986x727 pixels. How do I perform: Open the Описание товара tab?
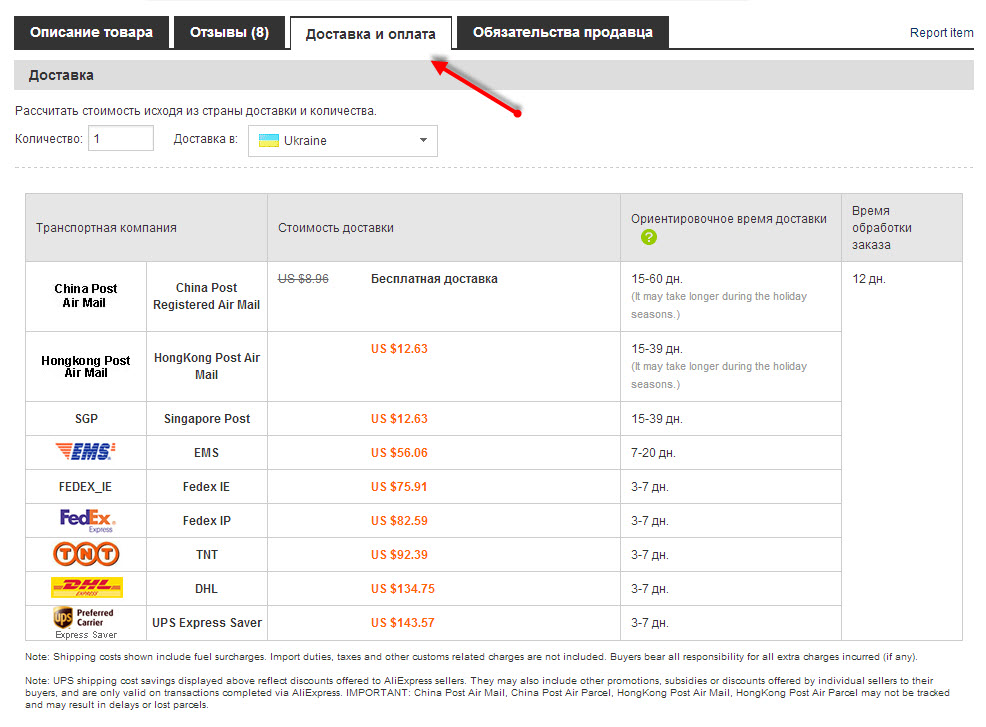pyautogui.click(x=91, y=33)
